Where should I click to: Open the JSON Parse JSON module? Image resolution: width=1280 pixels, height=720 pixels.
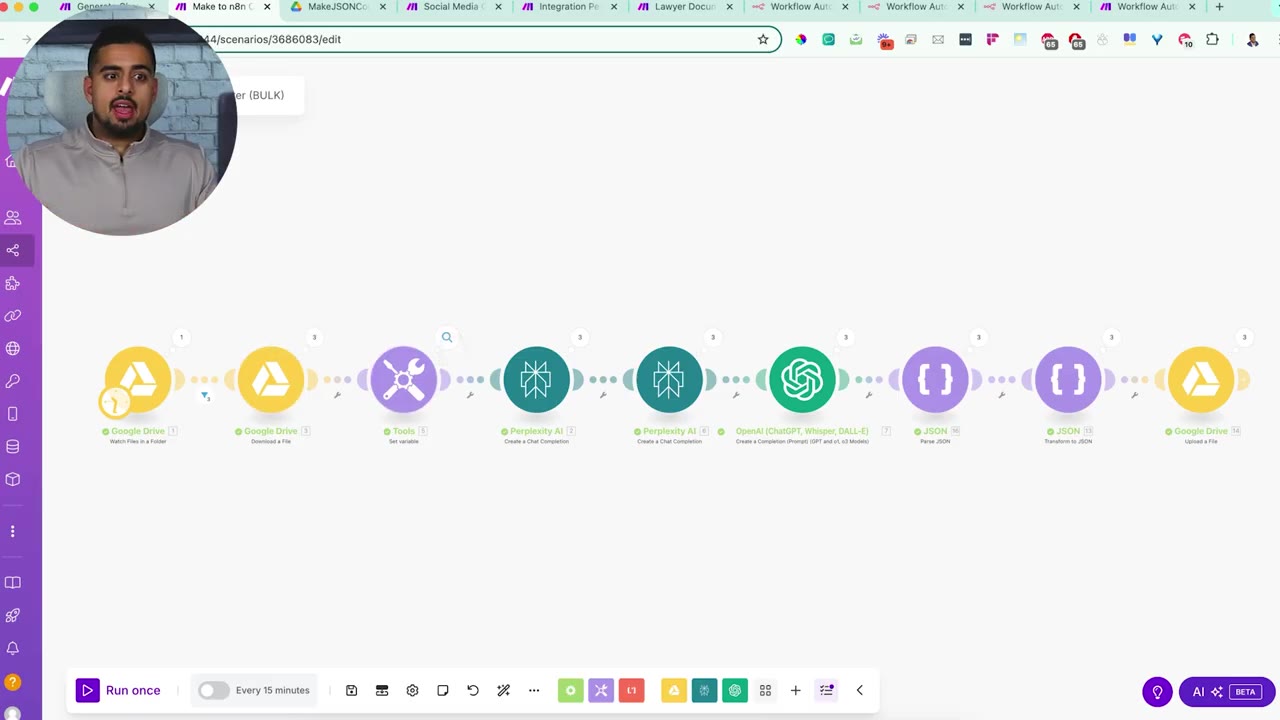(935, 379)
